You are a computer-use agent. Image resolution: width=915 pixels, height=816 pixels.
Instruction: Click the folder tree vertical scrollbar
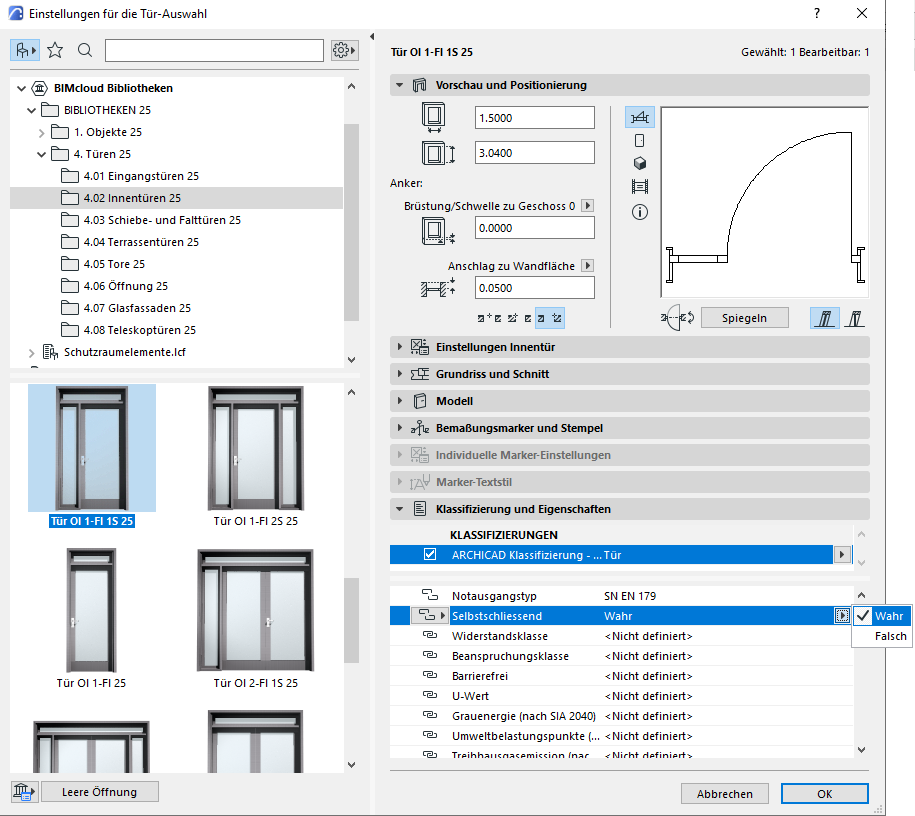point(351,222)
